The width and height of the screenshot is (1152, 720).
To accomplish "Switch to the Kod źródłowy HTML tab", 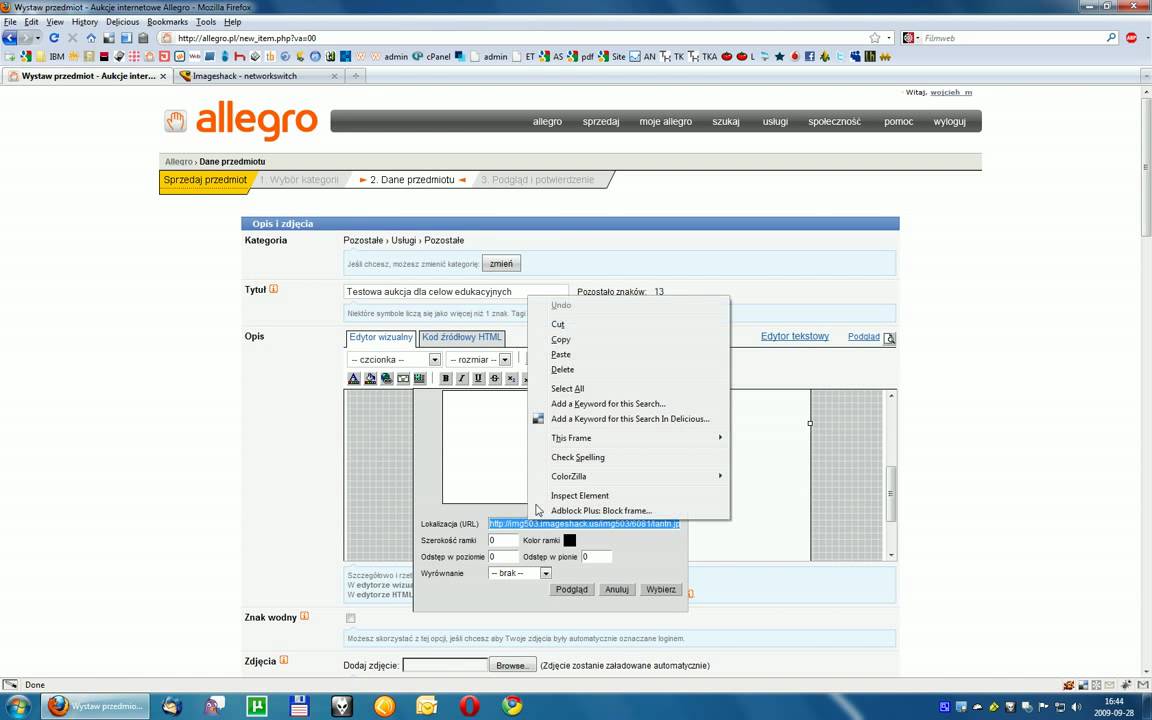I will click(x=462, y=337).
